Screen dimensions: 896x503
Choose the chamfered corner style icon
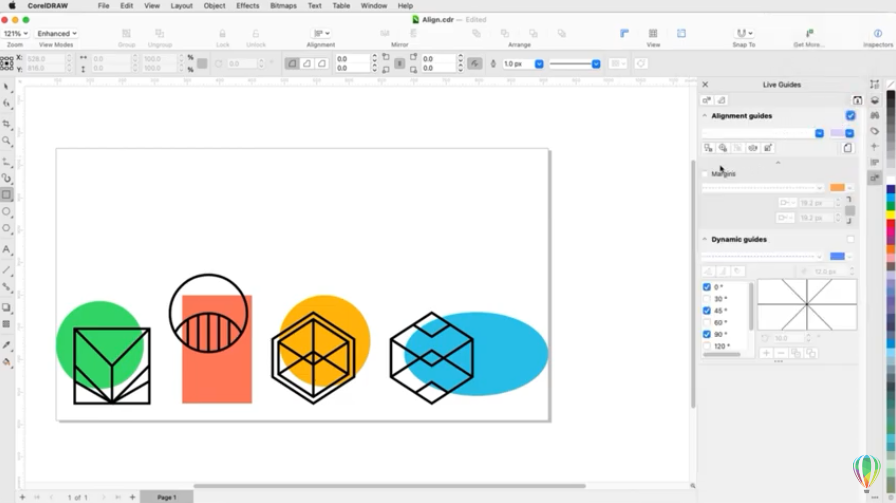(322, 63)
